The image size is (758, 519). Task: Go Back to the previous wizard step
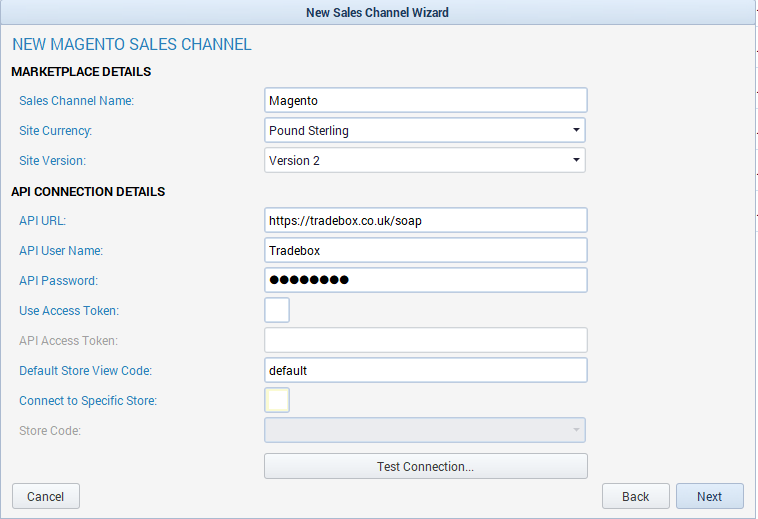point(636,496)
